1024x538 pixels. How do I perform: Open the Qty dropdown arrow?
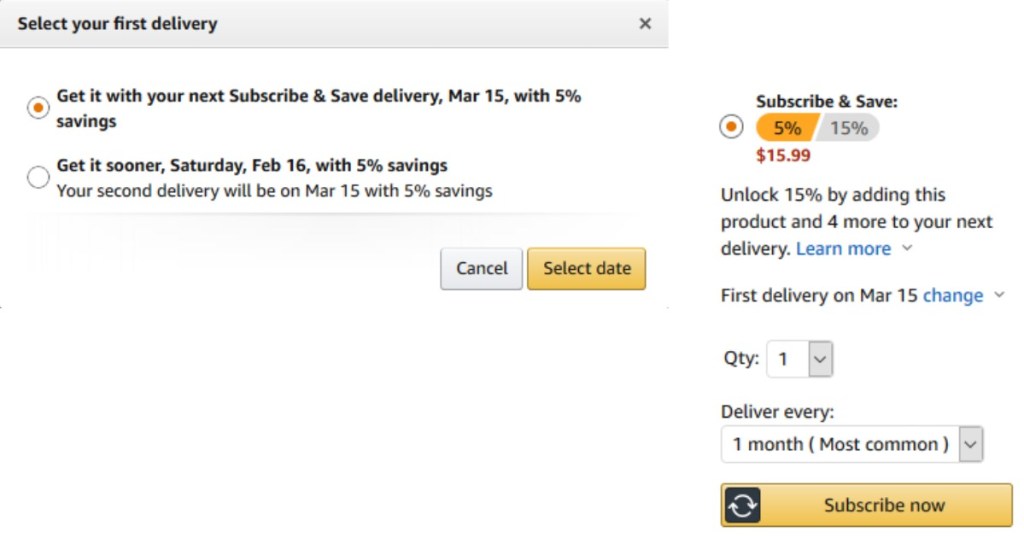click(x=820, y=359)
